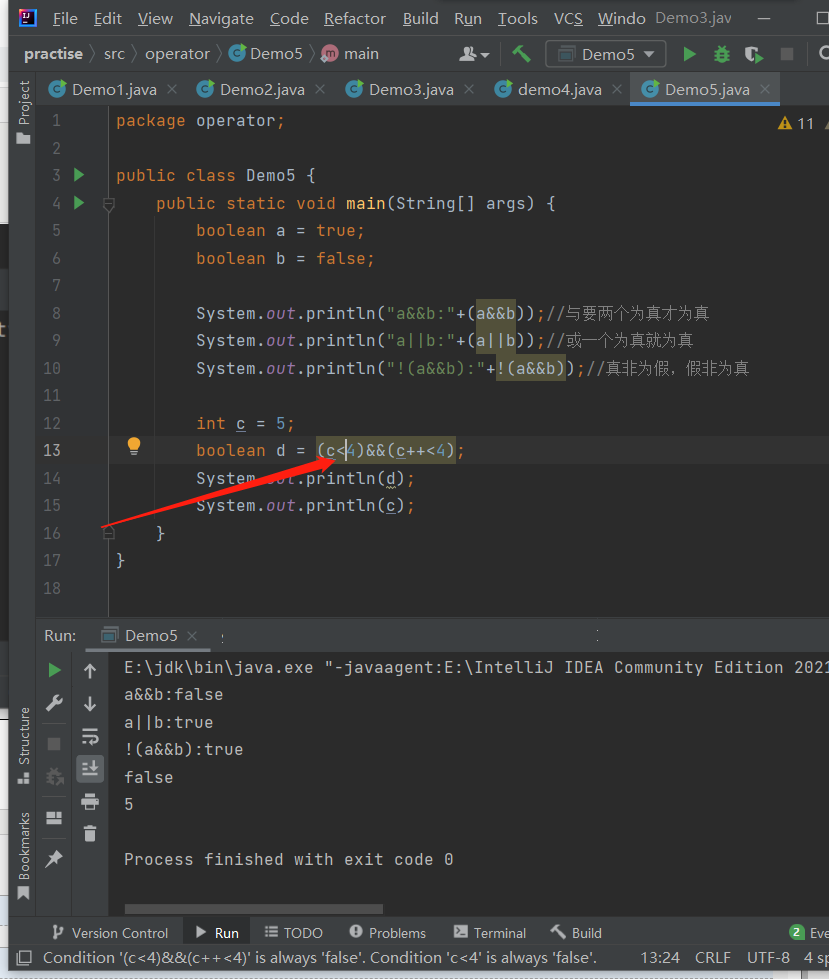Click the Down the stack trace arrow
The width and height of the screenshot is (829, 979).
tap(90, 704)
